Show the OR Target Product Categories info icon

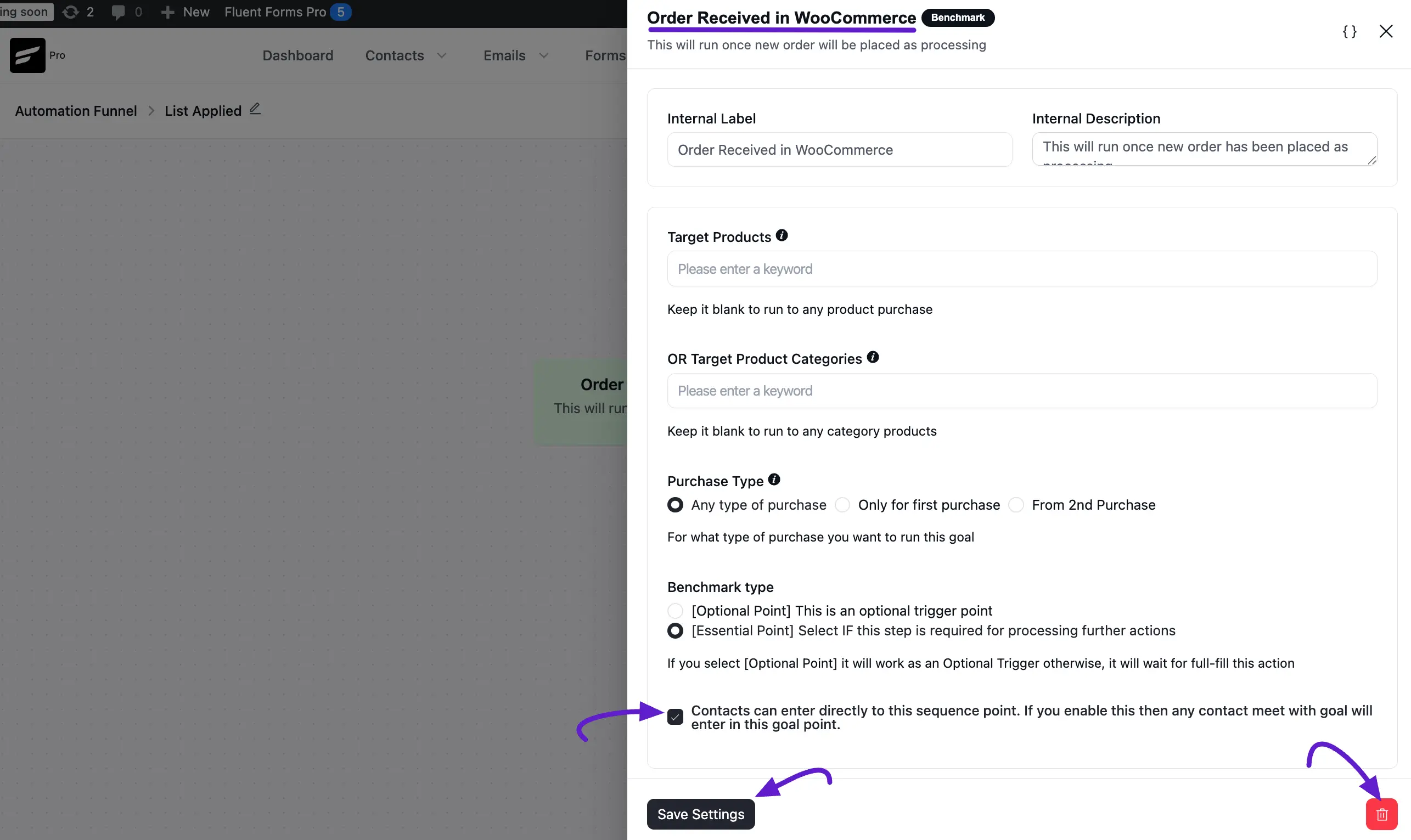point(873,357)
